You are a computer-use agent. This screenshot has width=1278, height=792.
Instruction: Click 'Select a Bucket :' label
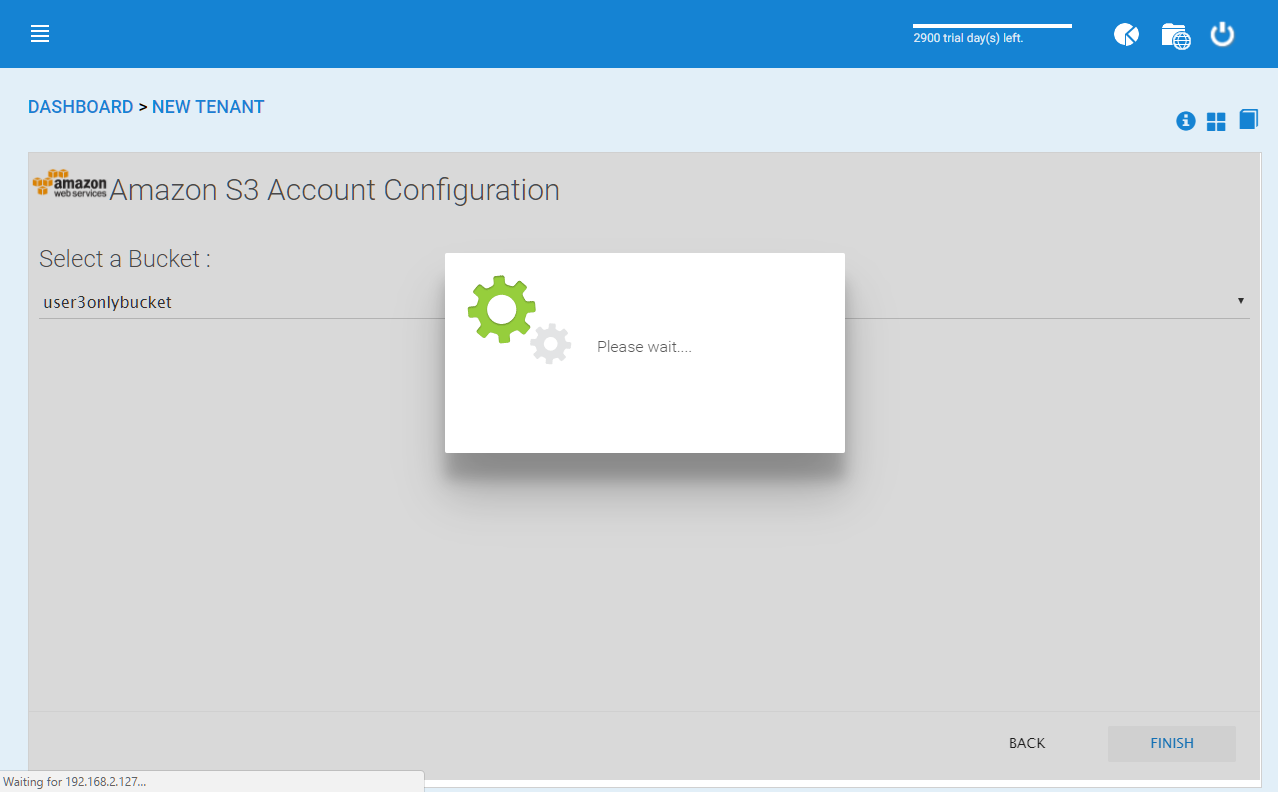click(125, 259)
